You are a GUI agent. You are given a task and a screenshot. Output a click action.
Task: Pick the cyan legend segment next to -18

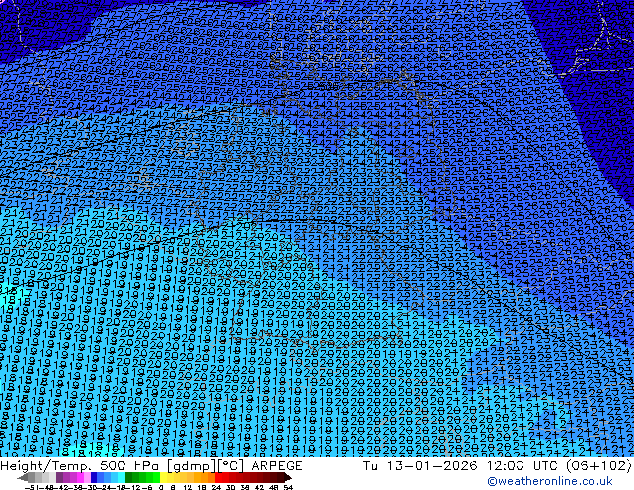coord(122,477)
